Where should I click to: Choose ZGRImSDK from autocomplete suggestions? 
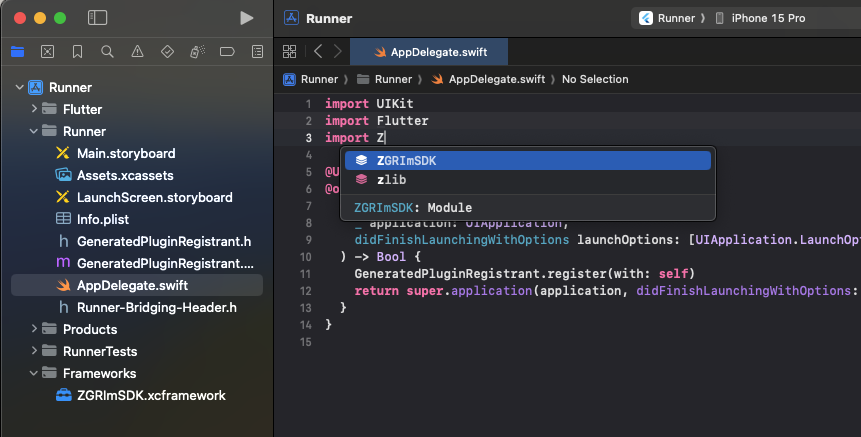point(528,160)
